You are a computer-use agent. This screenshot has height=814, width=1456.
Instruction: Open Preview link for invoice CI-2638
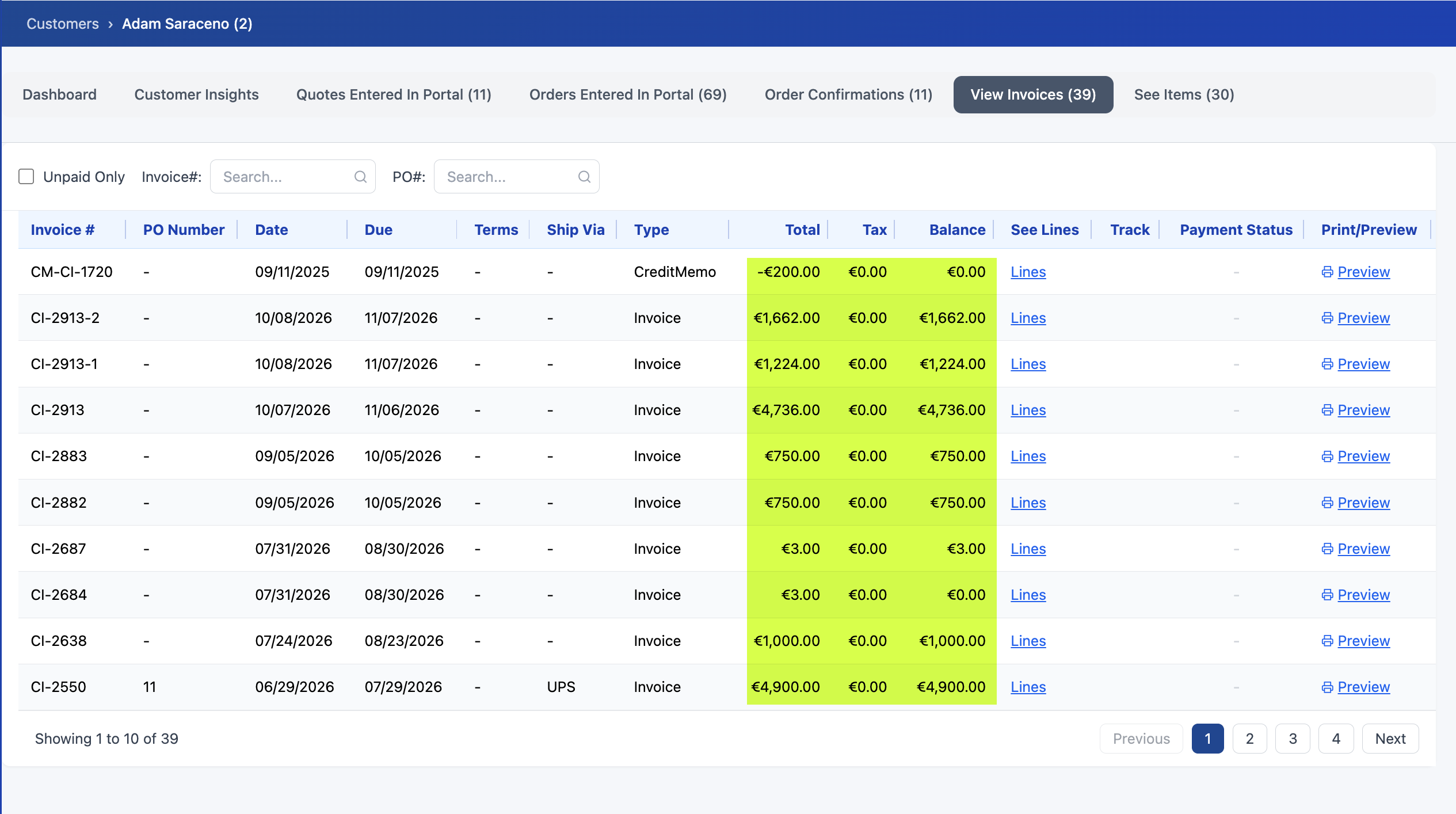[1363, 641]
